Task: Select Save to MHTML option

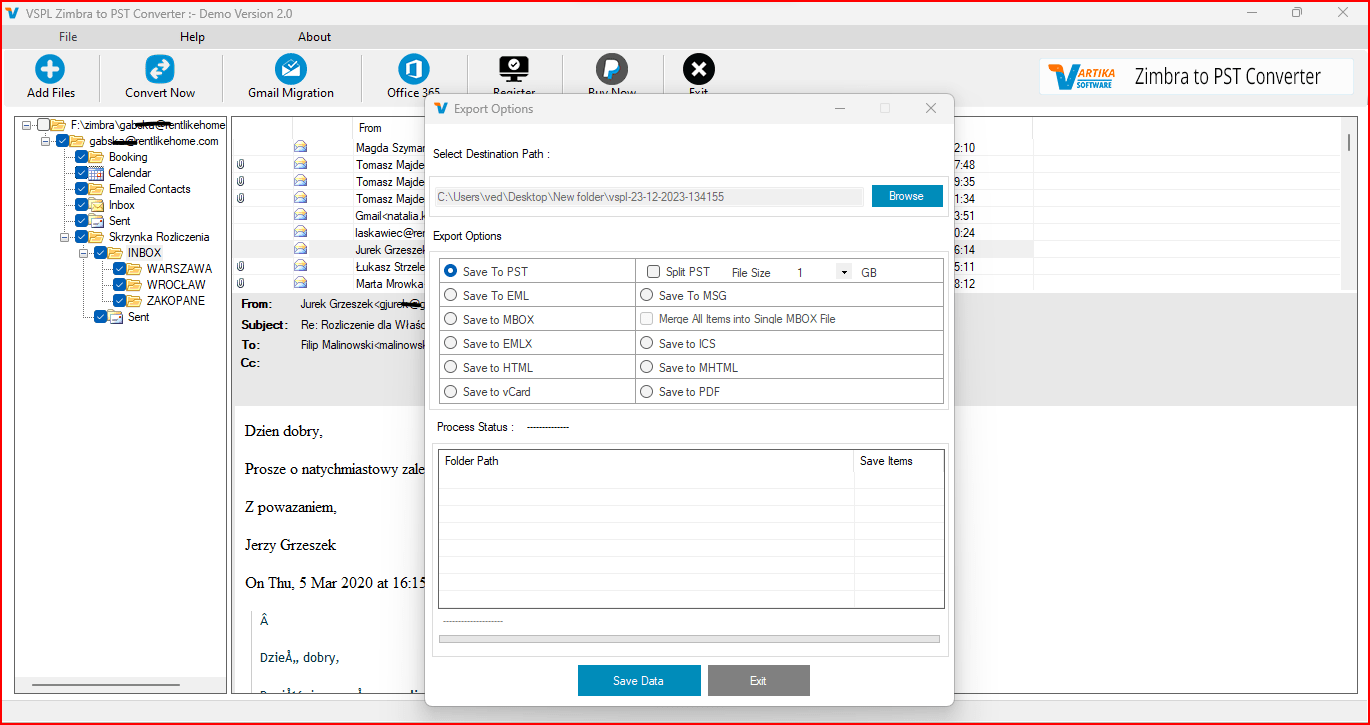Action: [x=647, y=367]
